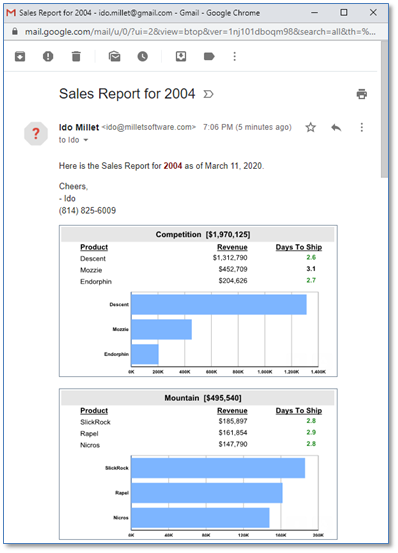Image resolution: width=398 pixels, height=553 pixels.
Task: Open the Labels icon in toolbar
Action: coord(209,56)
